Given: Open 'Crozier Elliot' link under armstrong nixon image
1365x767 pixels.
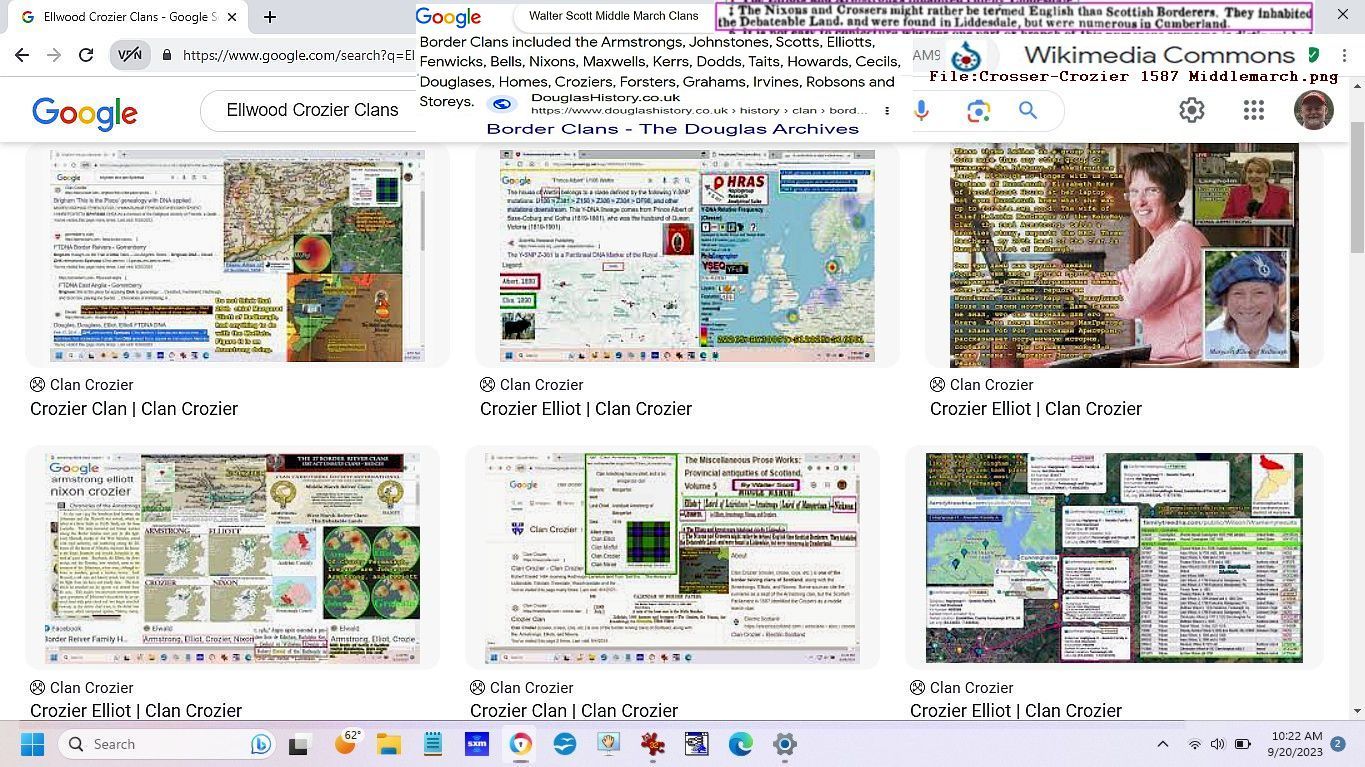Looking at the screenshot, I should [136, 710].
